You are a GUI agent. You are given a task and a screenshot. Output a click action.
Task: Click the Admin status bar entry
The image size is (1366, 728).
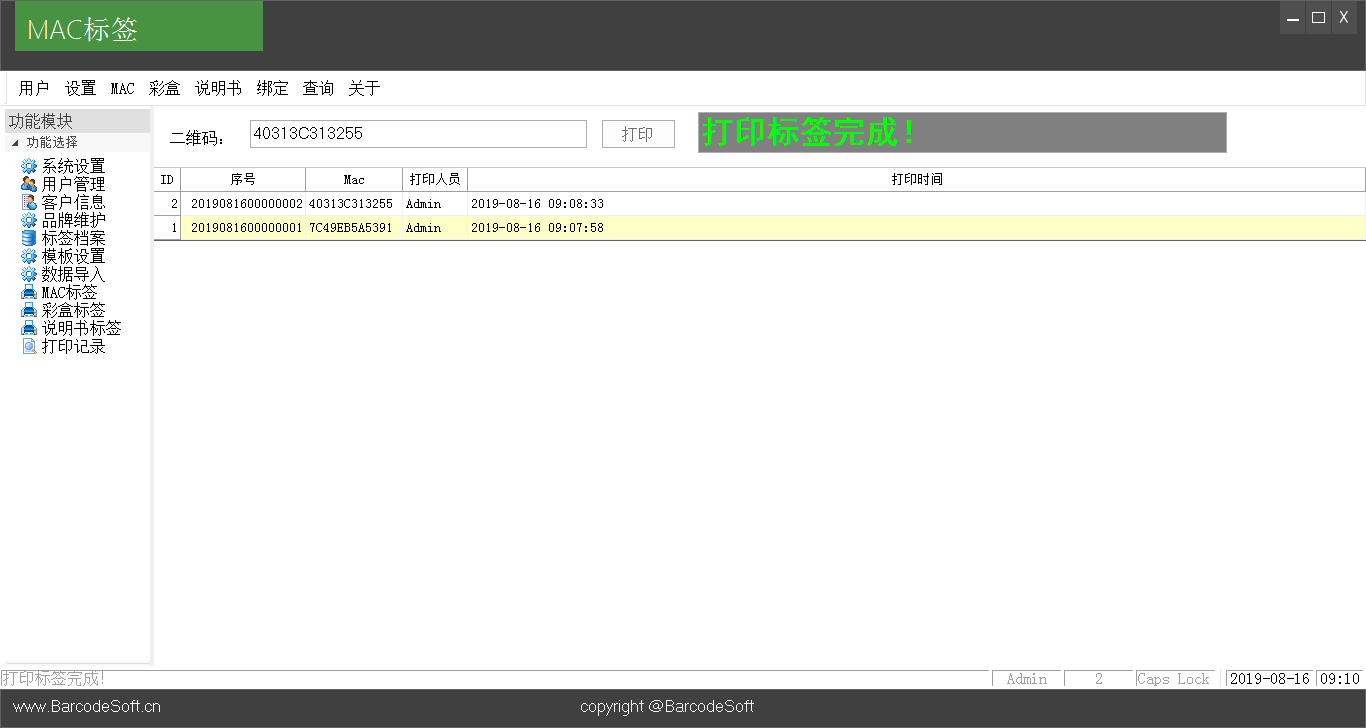tap(1027, 679)
